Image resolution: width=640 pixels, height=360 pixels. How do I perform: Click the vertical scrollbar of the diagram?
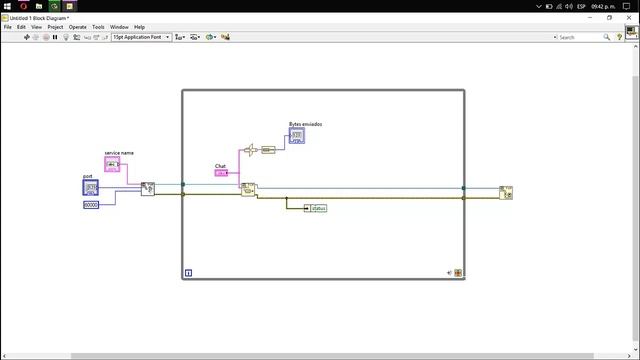click(636, 208)
